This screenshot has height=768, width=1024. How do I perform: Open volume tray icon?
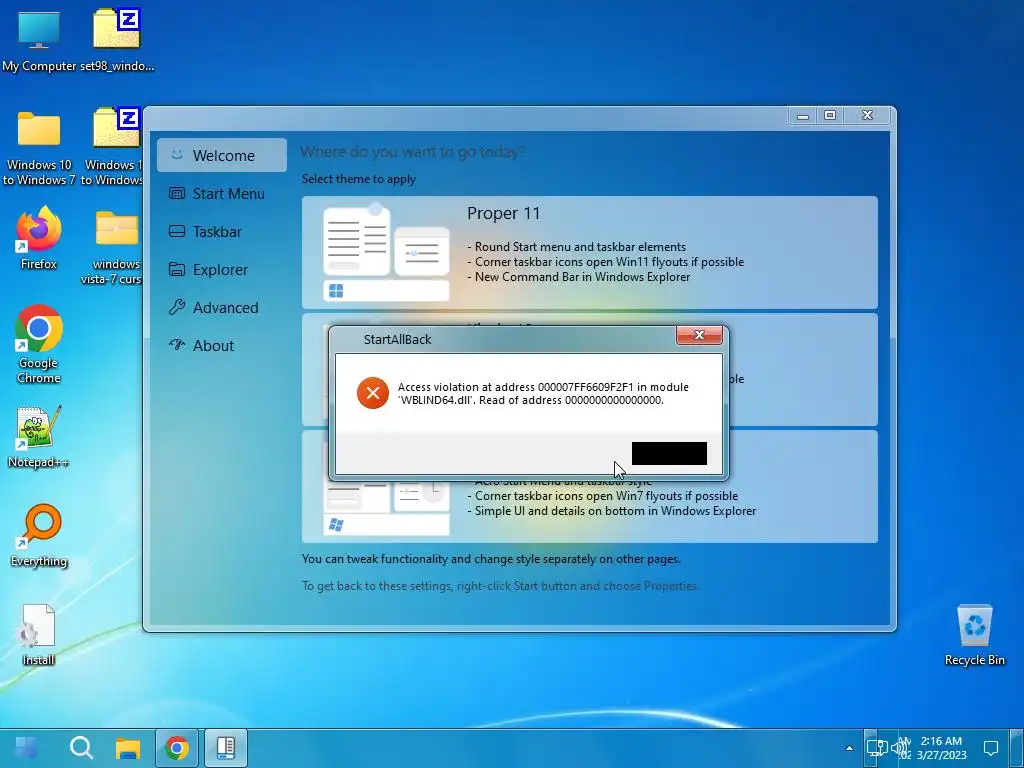pos(899,748)
